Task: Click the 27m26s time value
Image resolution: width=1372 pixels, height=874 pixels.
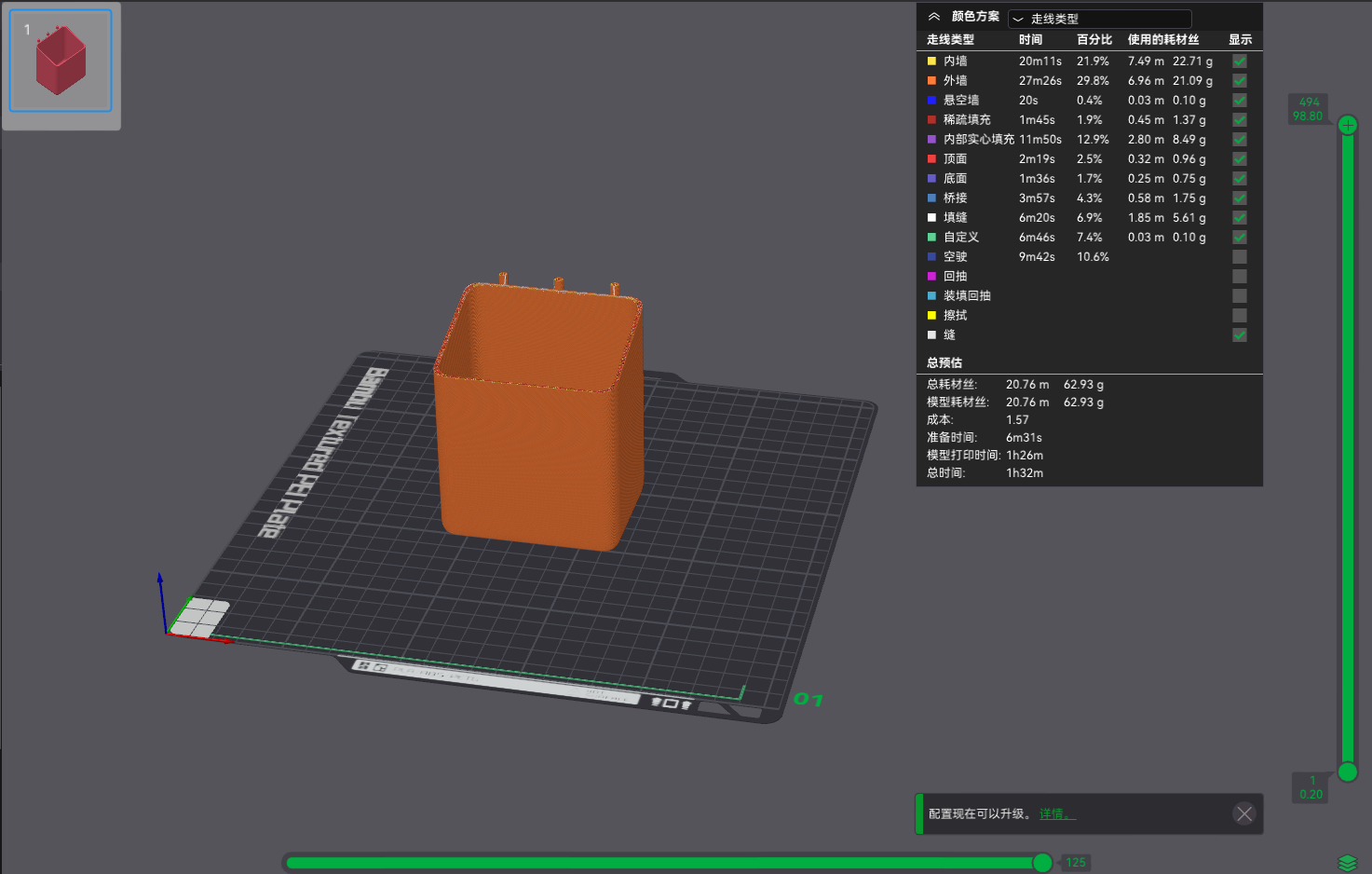Action: tap(1040, 80)
